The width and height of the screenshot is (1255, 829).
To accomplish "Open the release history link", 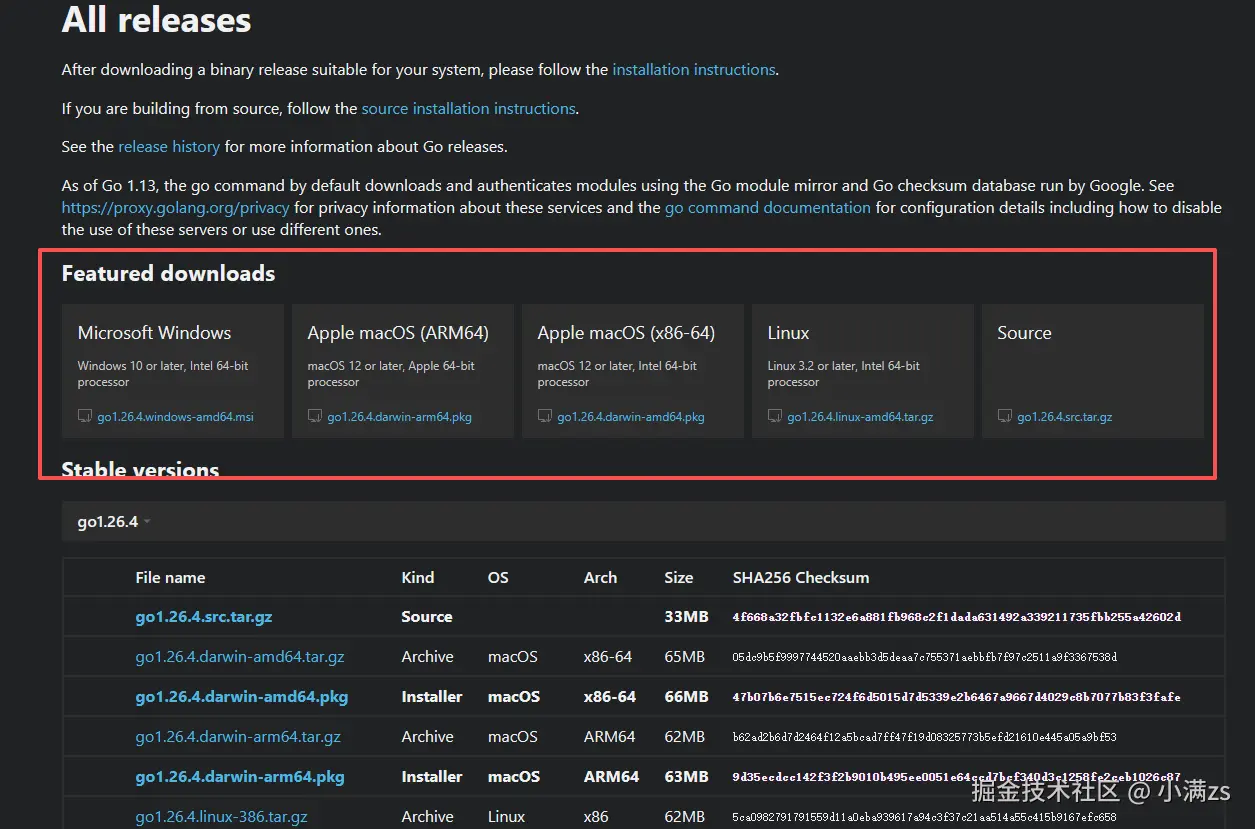I will pos(169,146).
